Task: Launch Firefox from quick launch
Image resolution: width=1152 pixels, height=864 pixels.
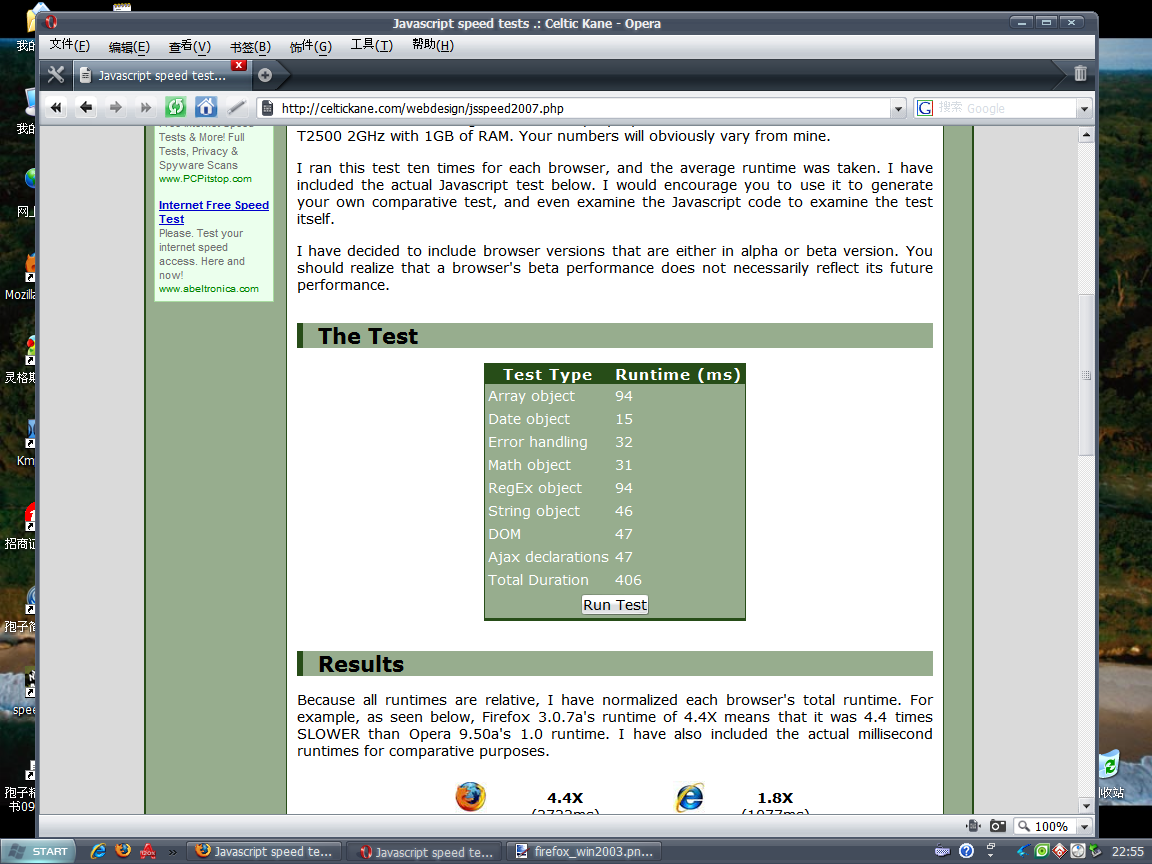Action: click(123, 851)
